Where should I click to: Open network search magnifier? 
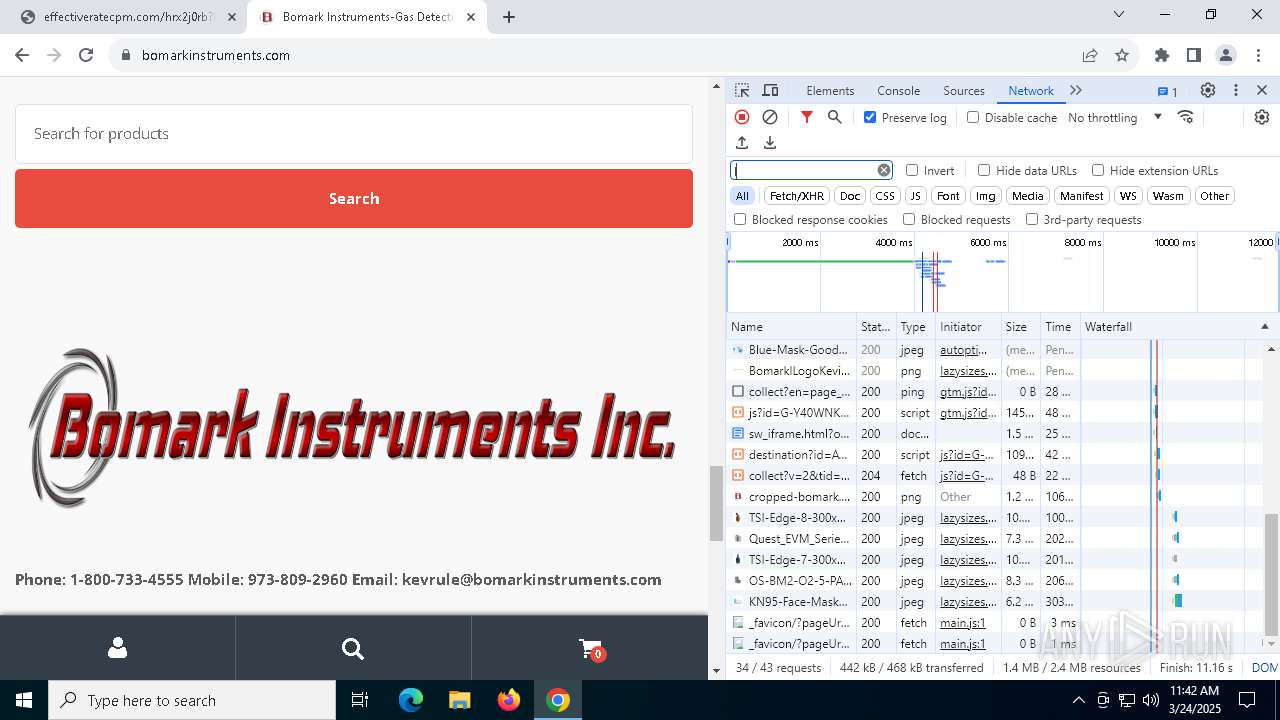click(835, 117)
